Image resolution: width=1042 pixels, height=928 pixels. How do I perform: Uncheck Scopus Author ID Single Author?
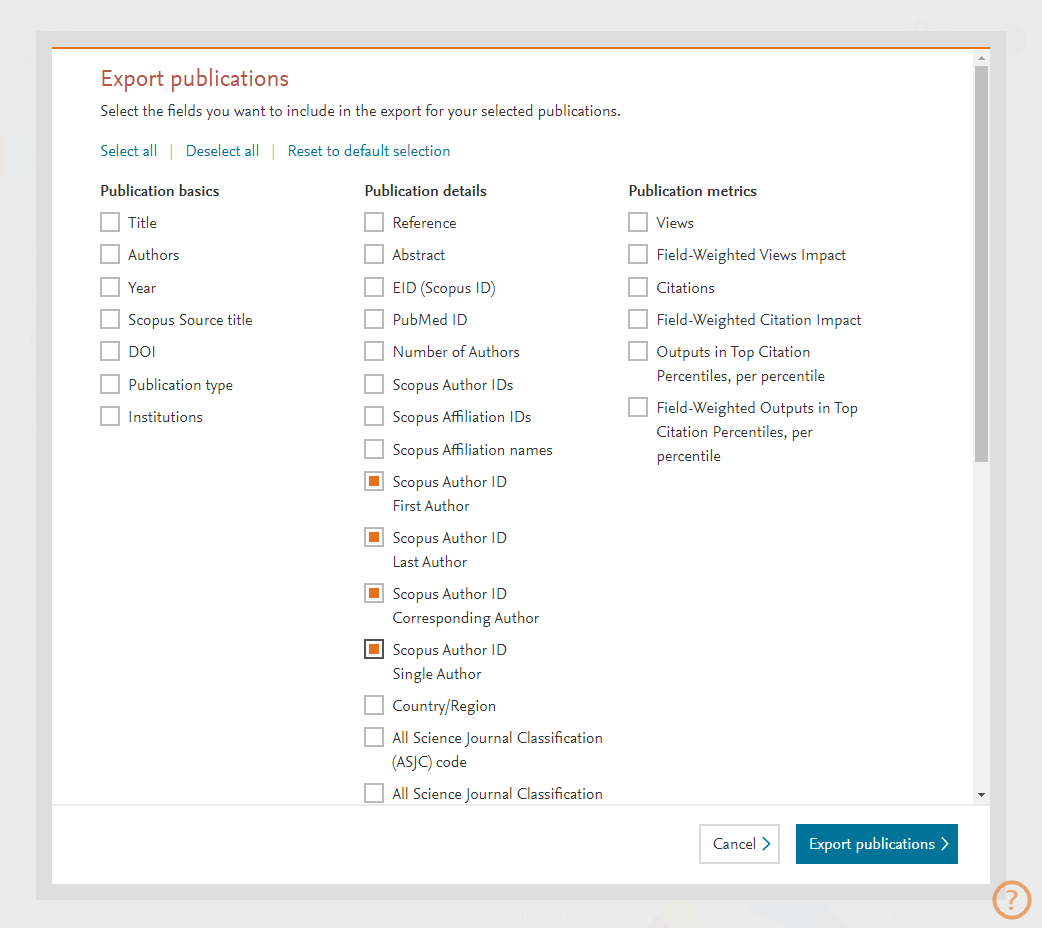click(x=374, y=649)
